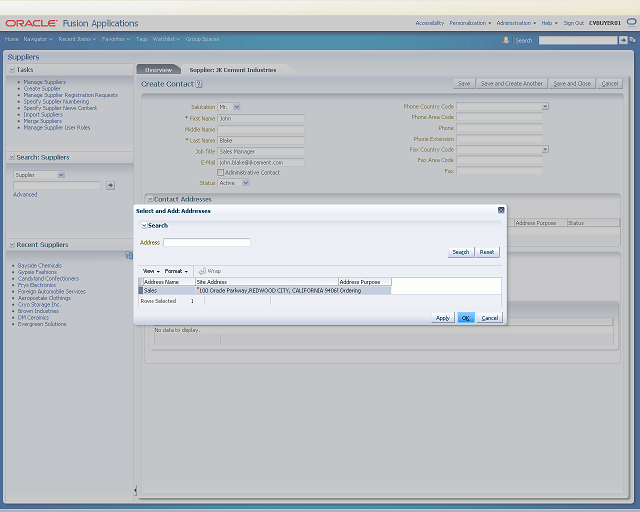Click refresh icon in Recent Suppliers panel
The width and height of the screenshot is (640, 512).
(129, 255)
